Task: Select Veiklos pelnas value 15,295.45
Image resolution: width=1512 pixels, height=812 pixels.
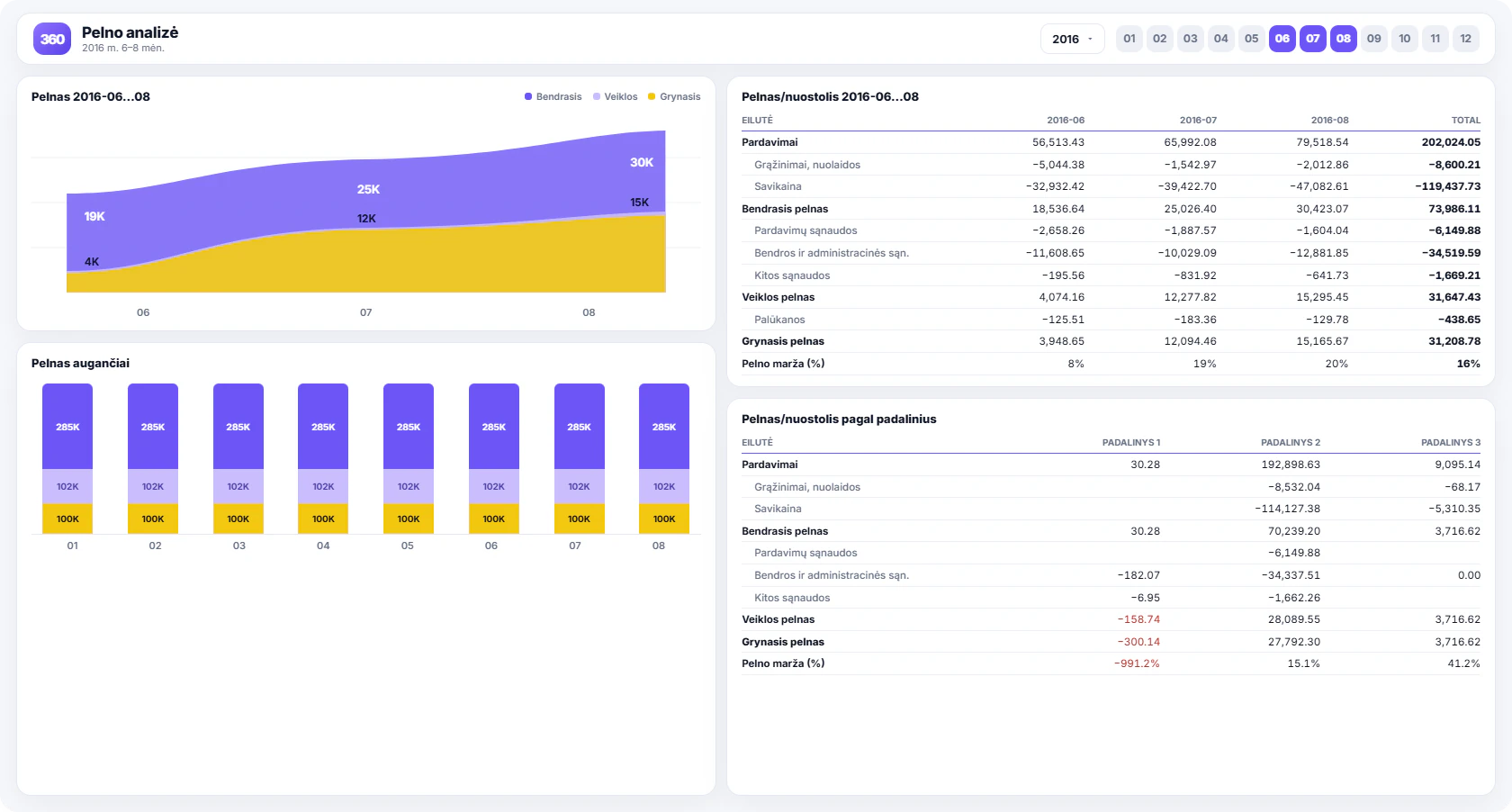Action: (1322, 297)
